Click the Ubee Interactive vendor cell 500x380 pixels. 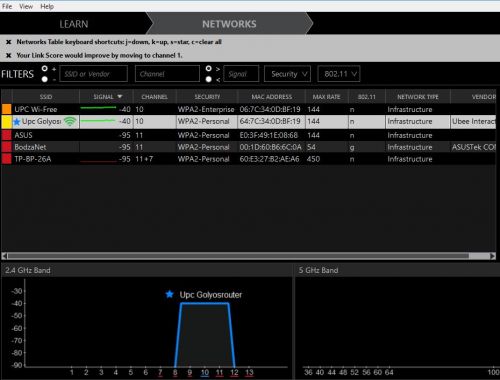(x=473, y=121)
